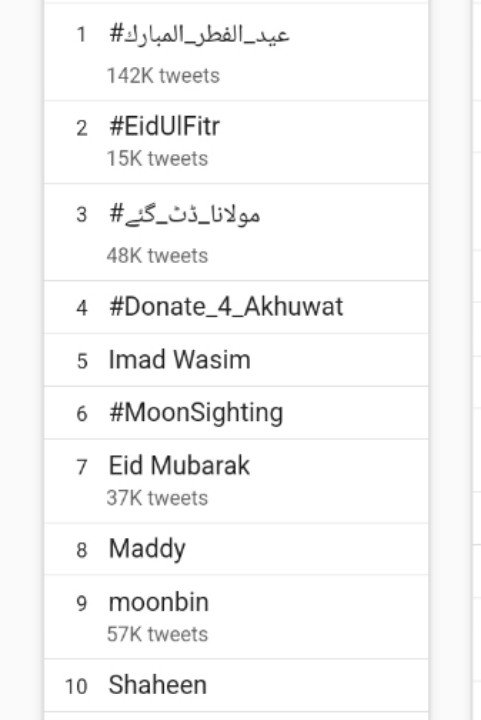Select the moonbin trending topic

(x=158, y=602)
